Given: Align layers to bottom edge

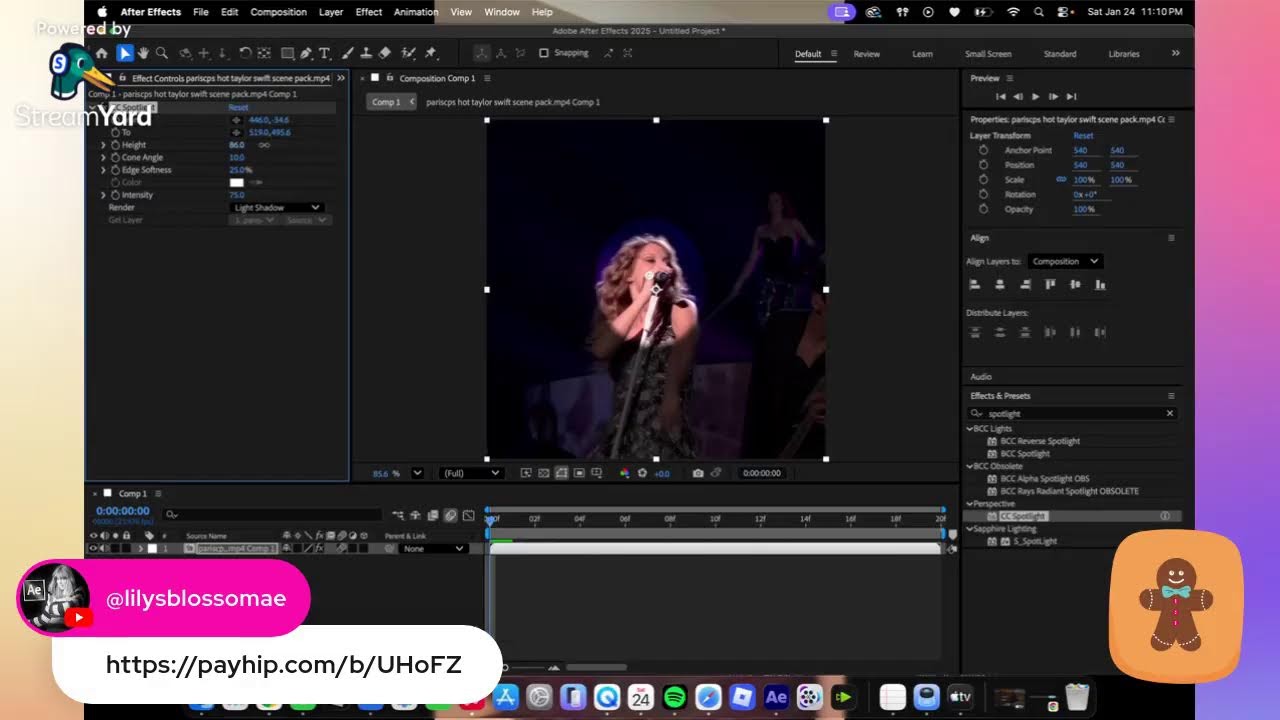Looking at the screenshot, I should [x=1100, y=285].
